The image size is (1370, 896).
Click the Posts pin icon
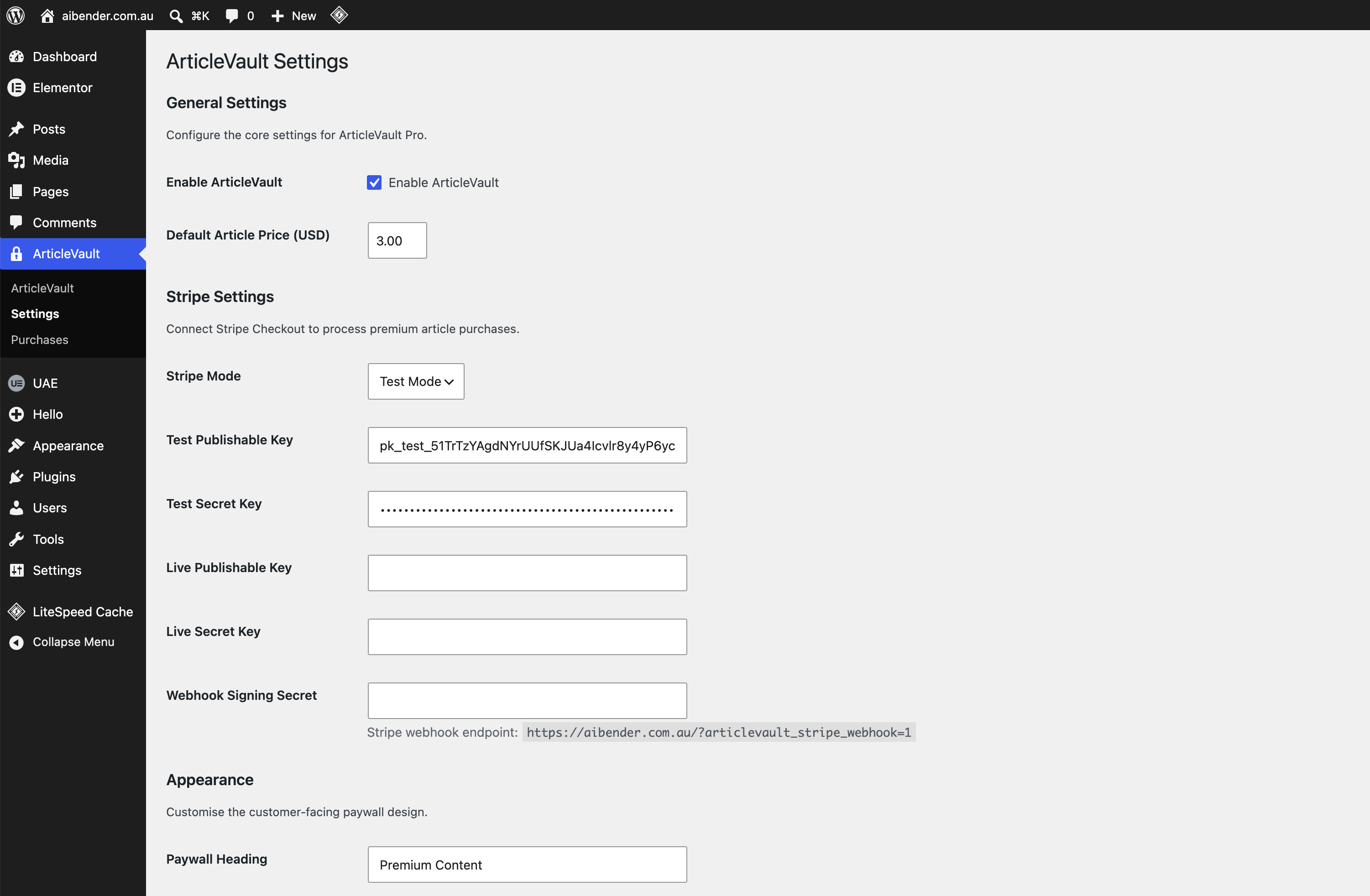[x=17, y=129]
